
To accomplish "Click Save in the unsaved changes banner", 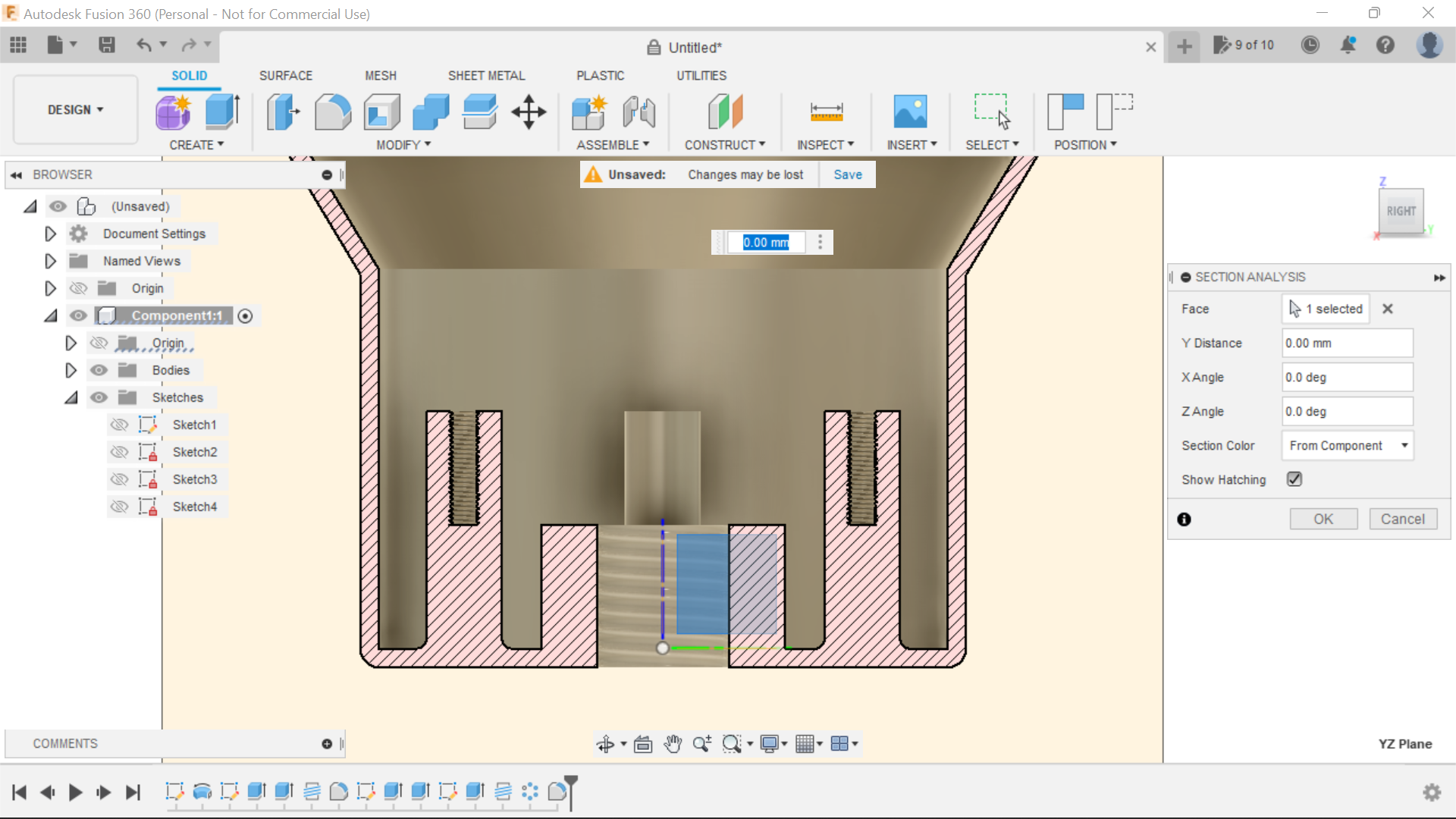I will click(x=847, y=174).
